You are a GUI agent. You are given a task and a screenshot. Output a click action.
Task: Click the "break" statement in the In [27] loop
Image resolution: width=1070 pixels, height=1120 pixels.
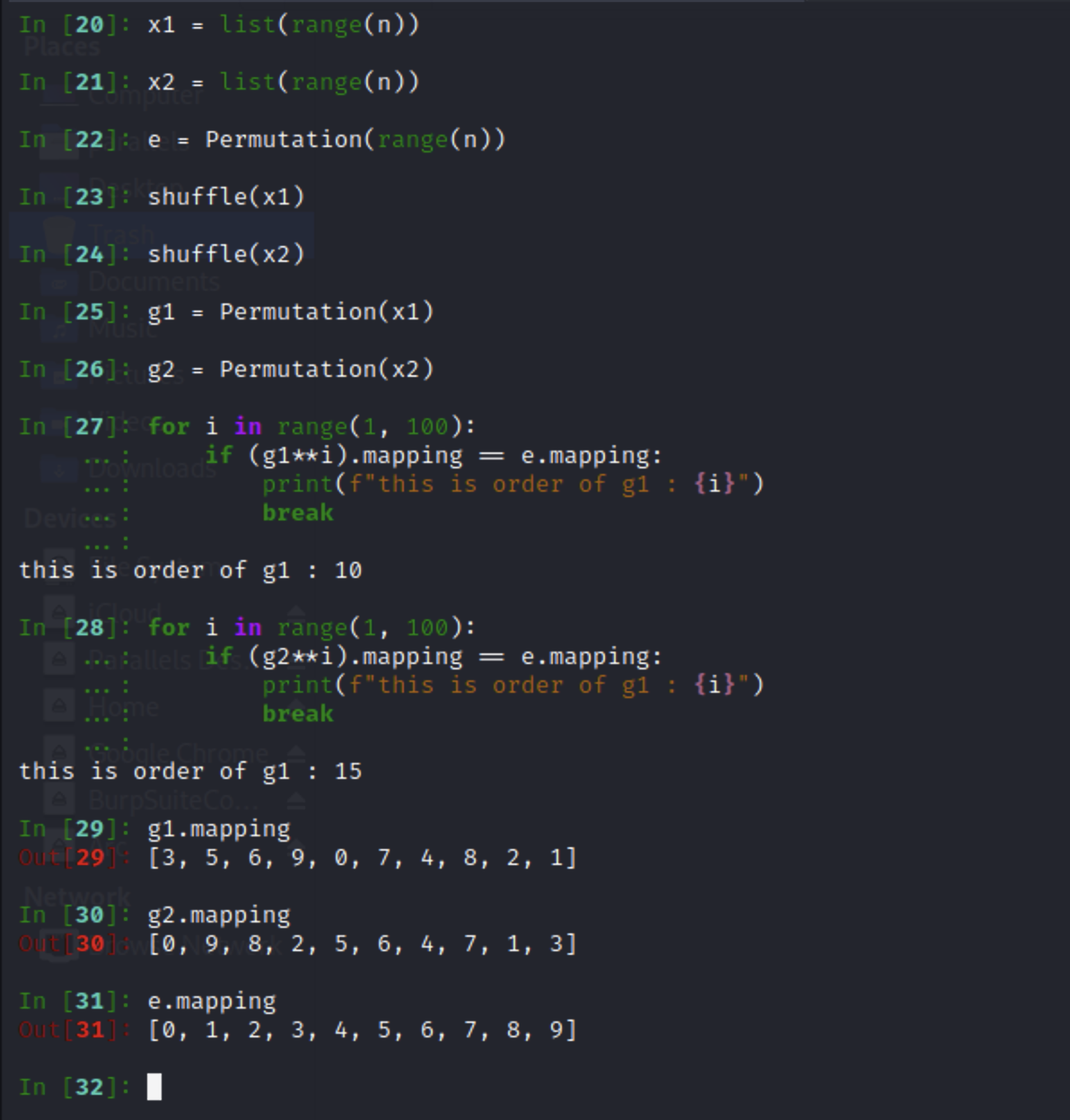tap(298, 512)
